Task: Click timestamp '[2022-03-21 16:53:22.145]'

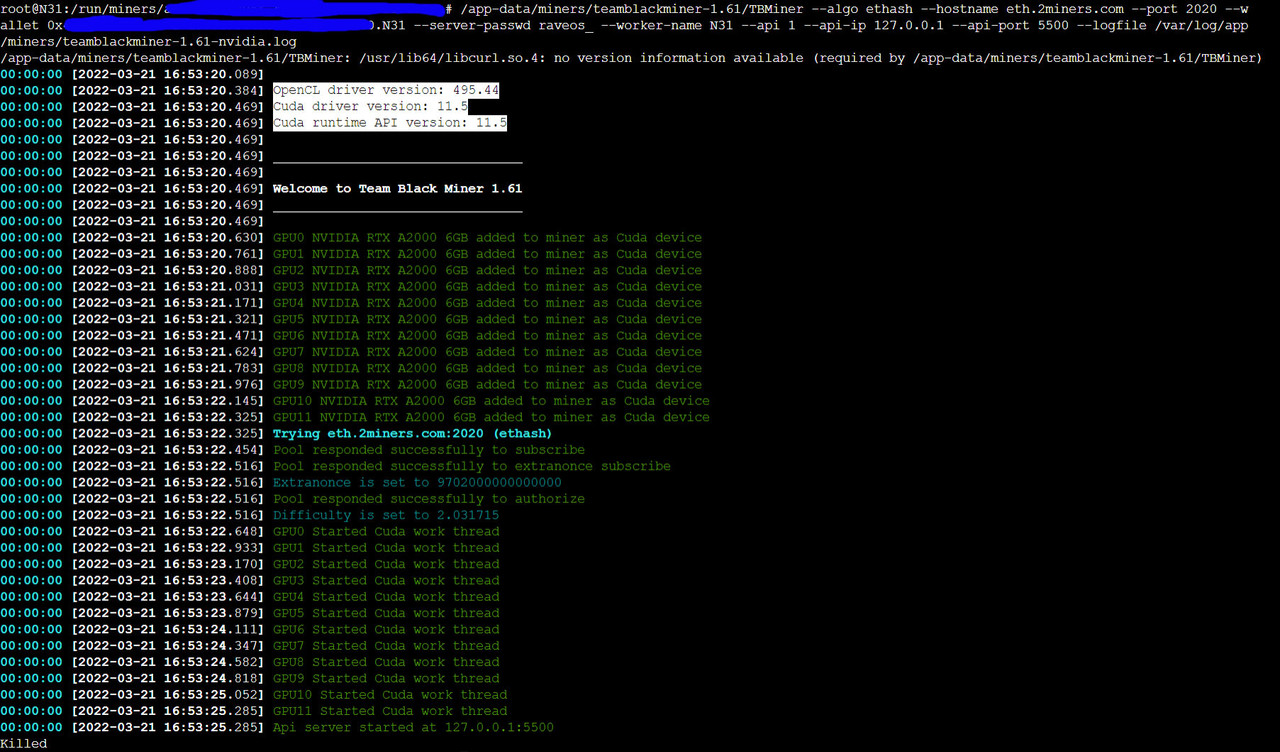Action: [168, 401]
